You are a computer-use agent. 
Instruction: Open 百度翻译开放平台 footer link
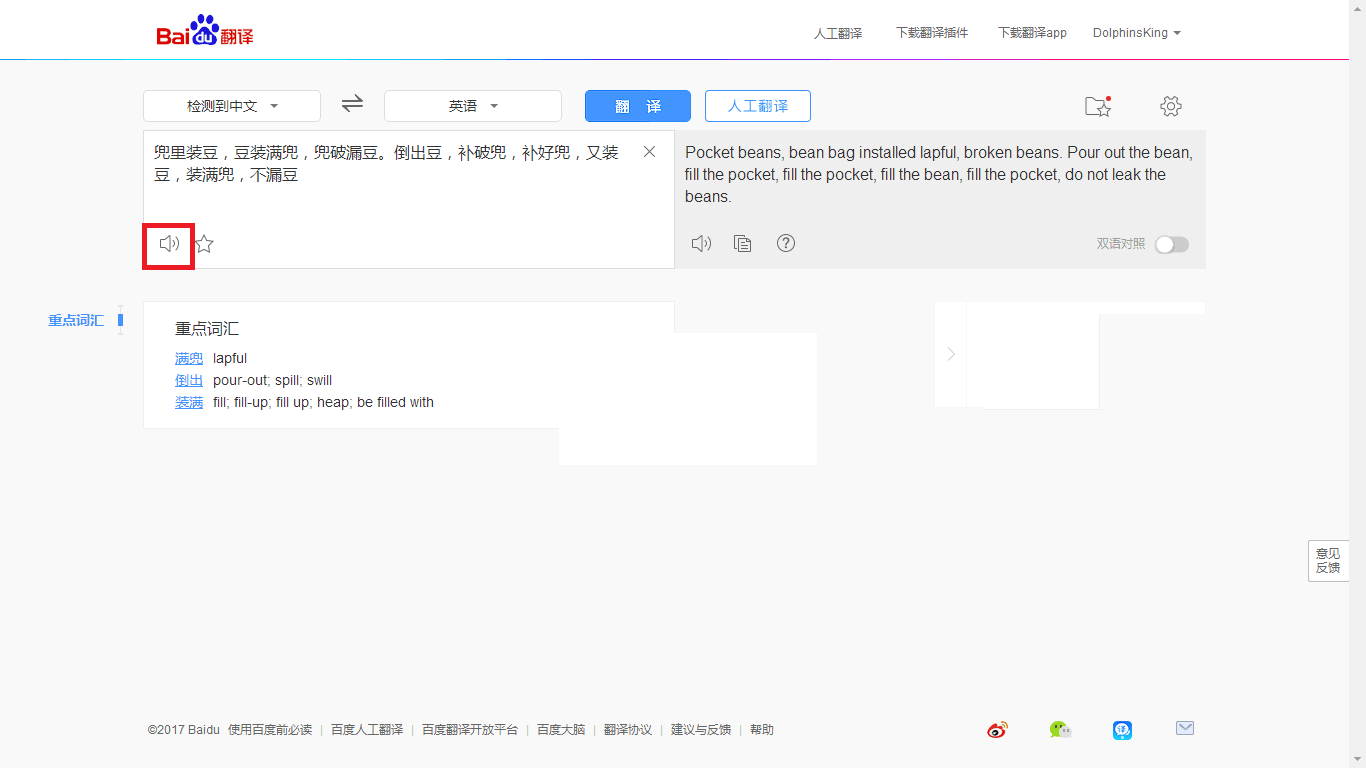pos(470,730)
